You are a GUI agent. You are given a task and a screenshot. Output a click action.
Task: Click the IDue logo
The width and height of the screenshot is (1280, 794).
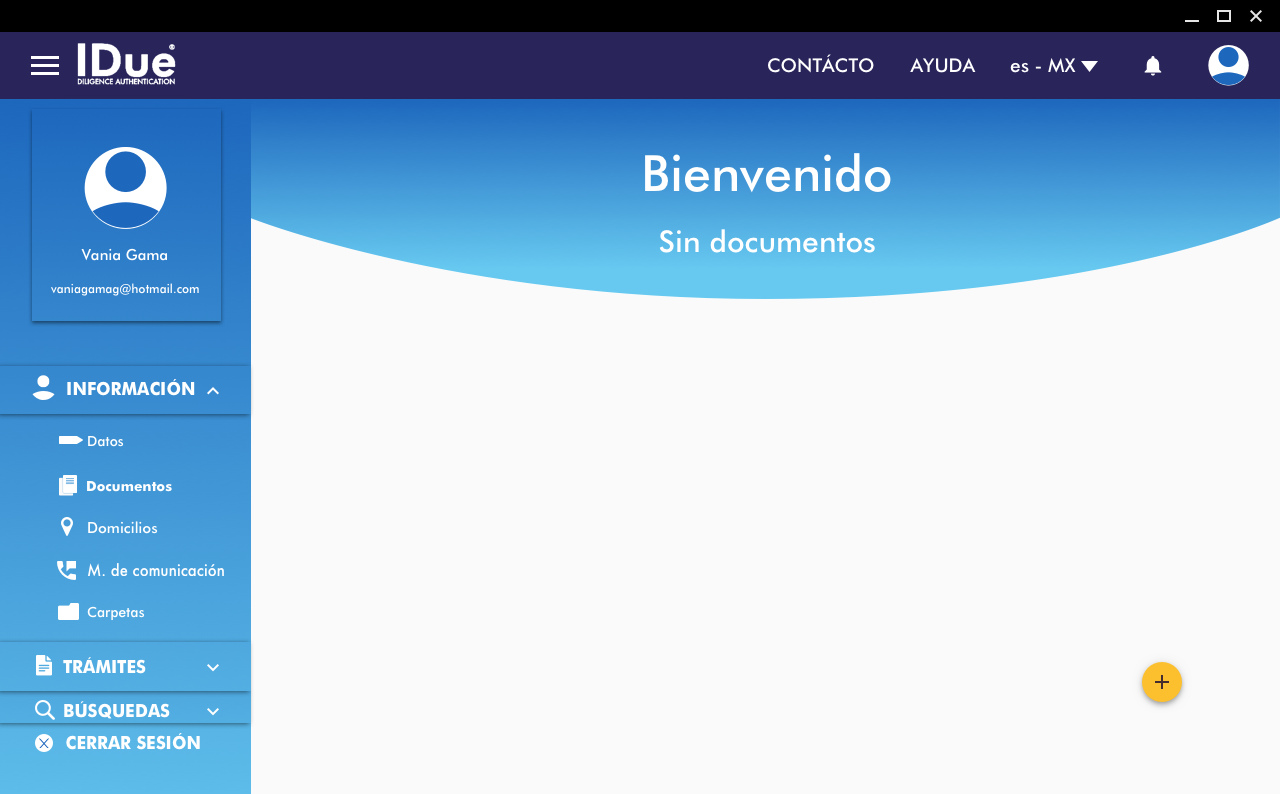tap(126, 64)
